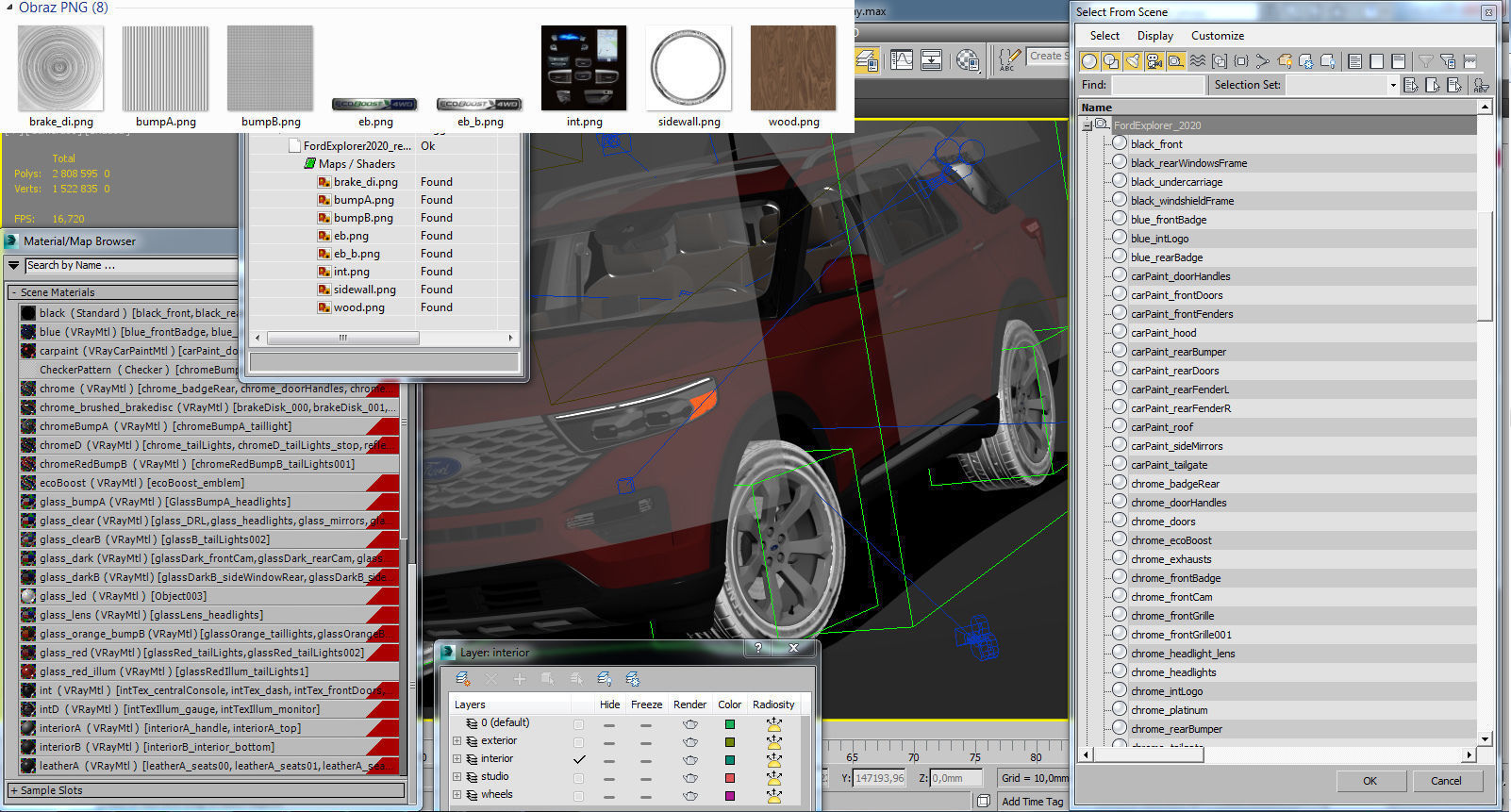Toggle Hide dash for exterior layer
The image size is (1511, 812).
point(609,742)
